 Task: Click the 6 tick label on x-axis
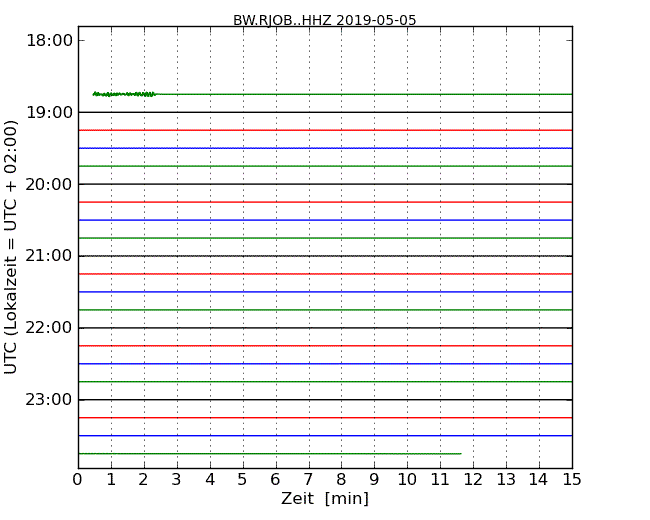click(275, 479)
